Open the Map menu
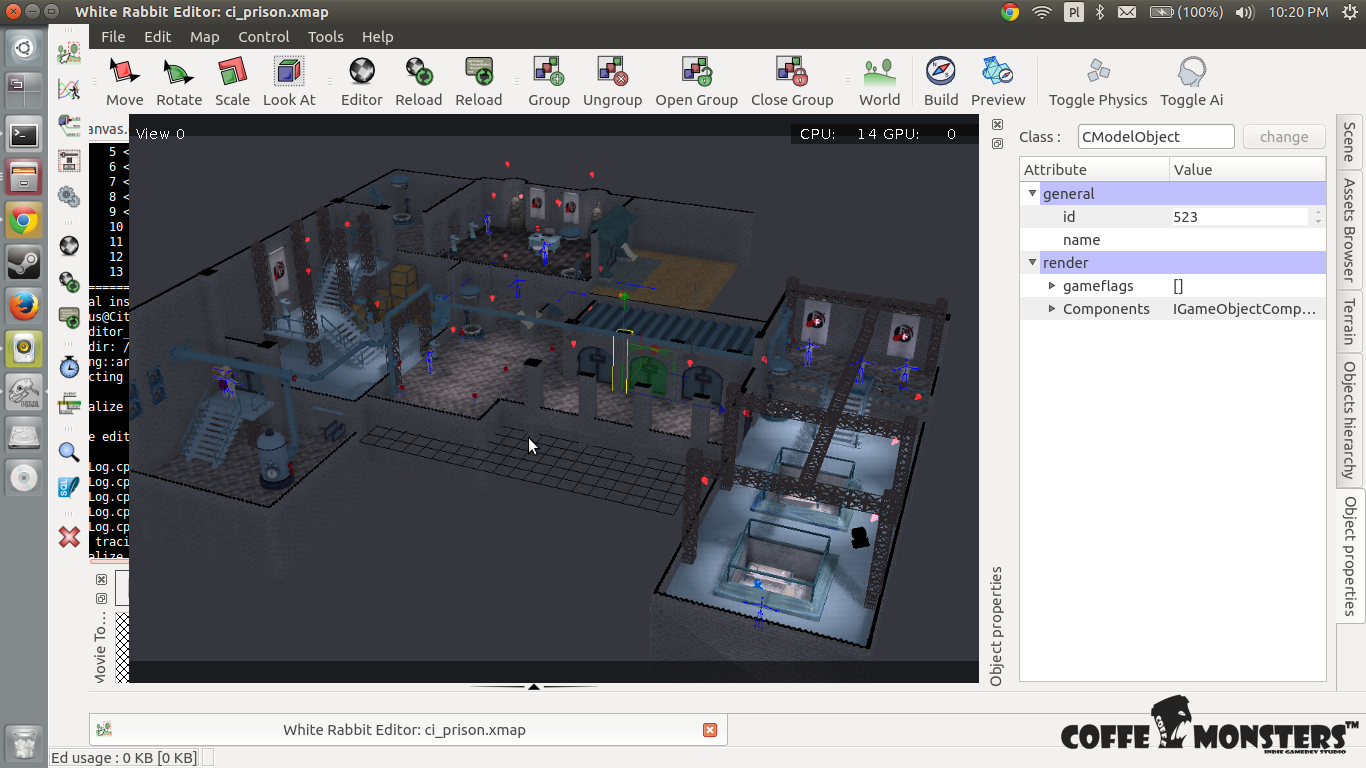The width and height of the screenshot is (1366, 768). tap(205, 36)
